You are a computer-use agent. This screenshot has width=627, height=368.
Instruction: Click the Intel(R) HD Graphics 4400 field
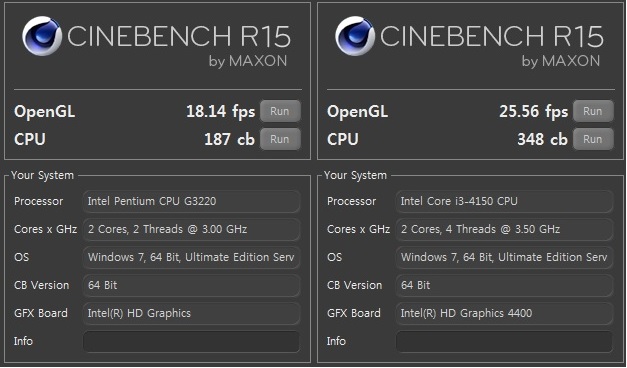[x=505, y=313]
